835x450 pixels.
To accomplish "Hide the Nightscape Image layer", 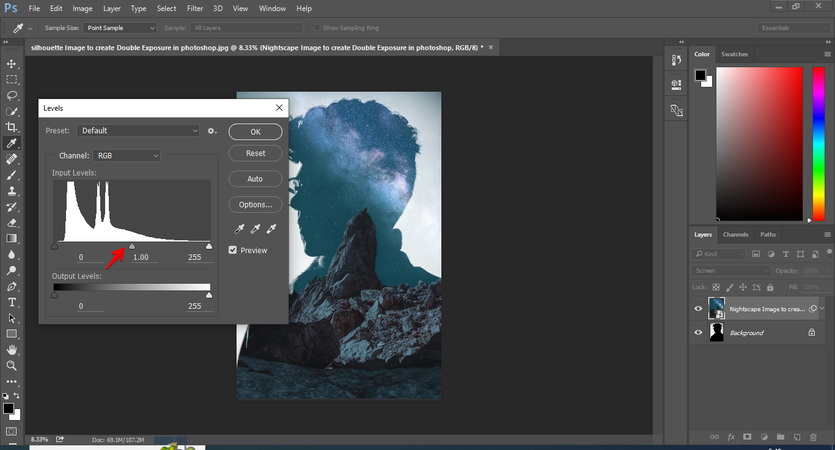I will [698, 308].
